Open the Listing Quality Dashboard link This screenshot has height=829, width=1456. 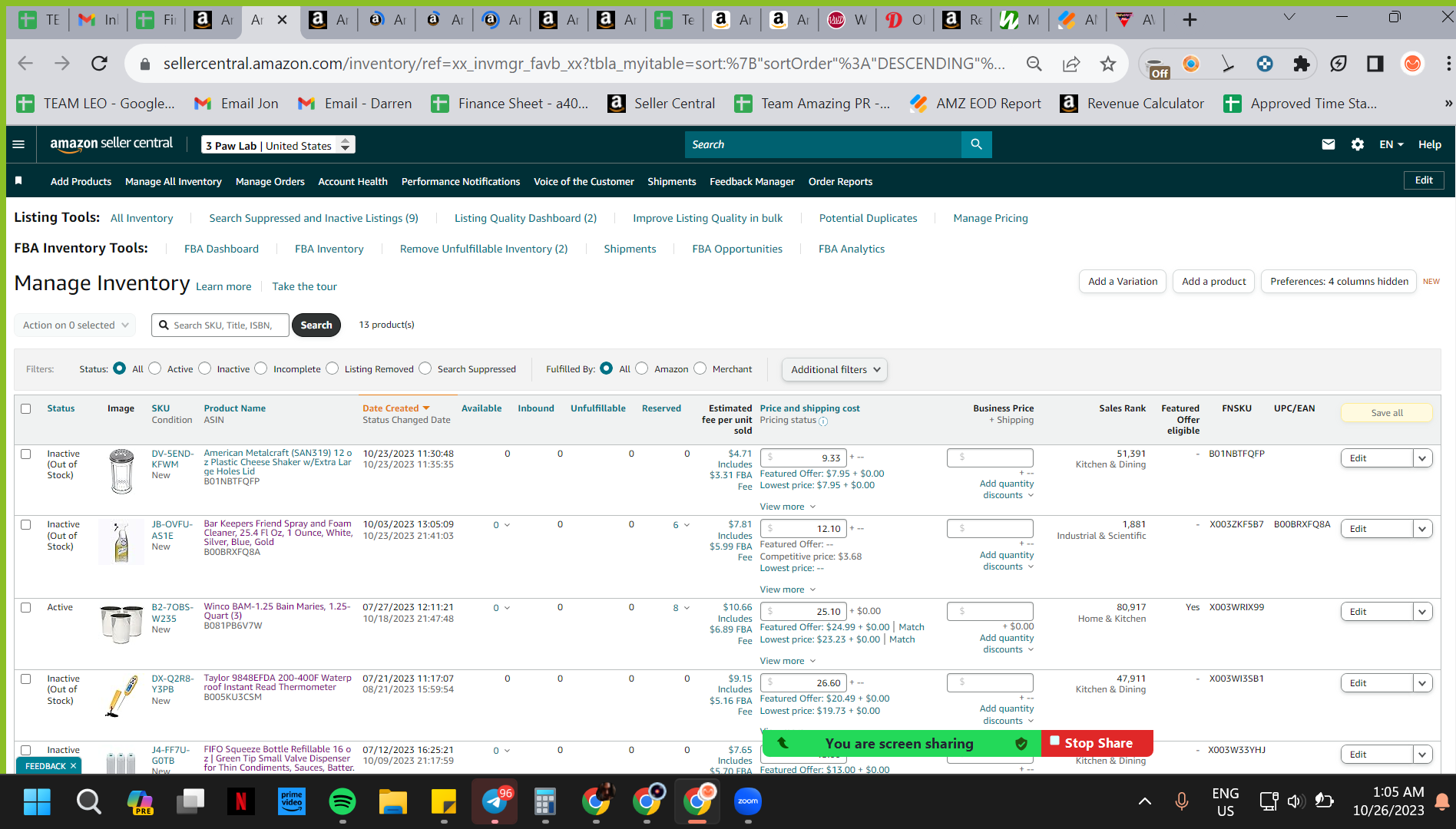pos(525,218)
